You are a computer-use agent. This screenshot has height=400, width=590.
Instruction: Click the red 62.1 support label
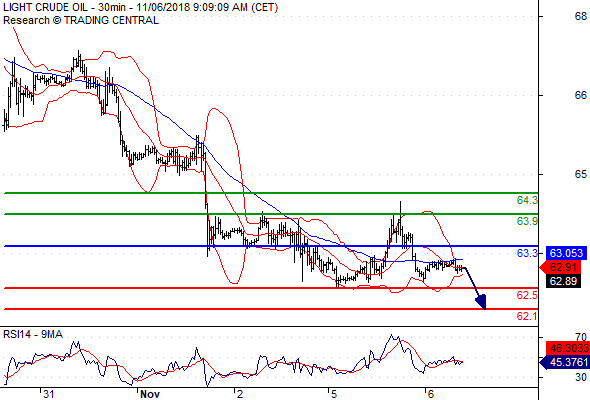pos(527,316)
